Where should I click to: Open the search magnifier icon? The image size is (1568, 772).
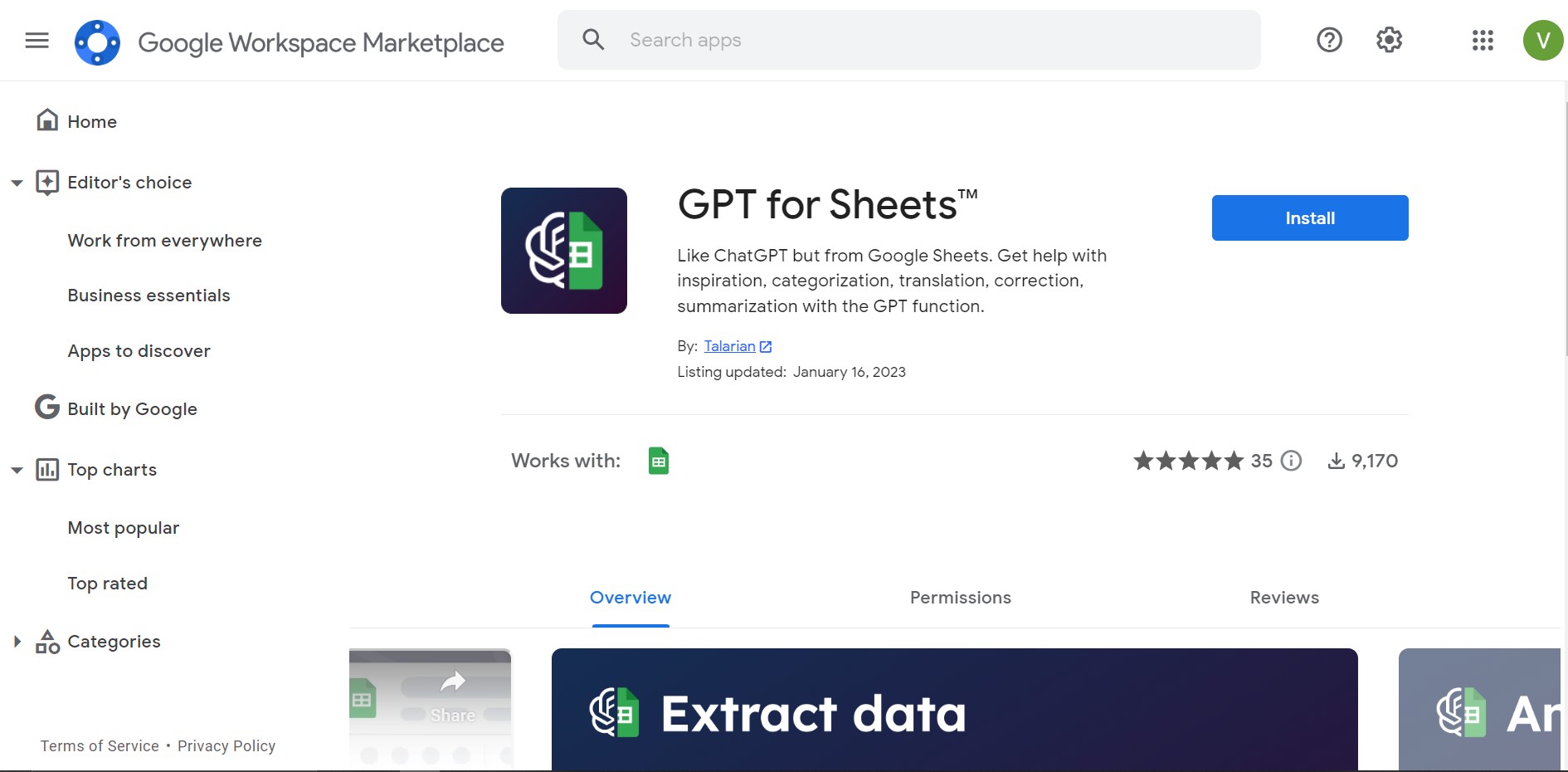click(593, 39)
